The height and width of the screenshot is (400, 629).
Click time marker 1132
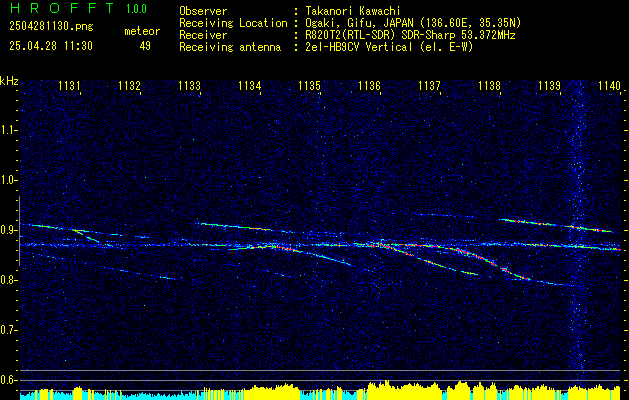point(130,85)
